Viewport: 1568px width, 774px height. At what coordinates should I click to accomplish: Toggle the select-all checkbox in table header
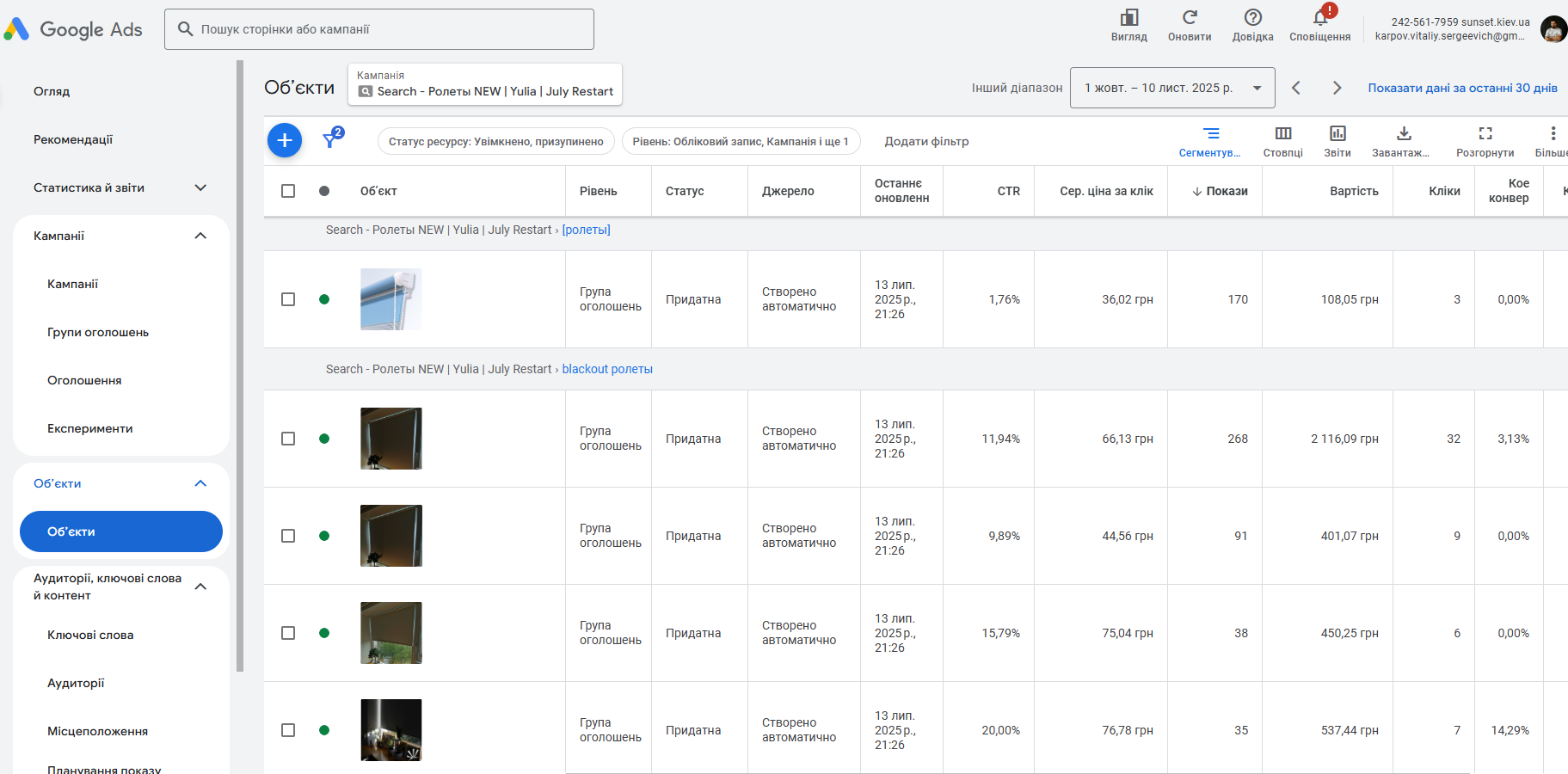pos(288,191)
